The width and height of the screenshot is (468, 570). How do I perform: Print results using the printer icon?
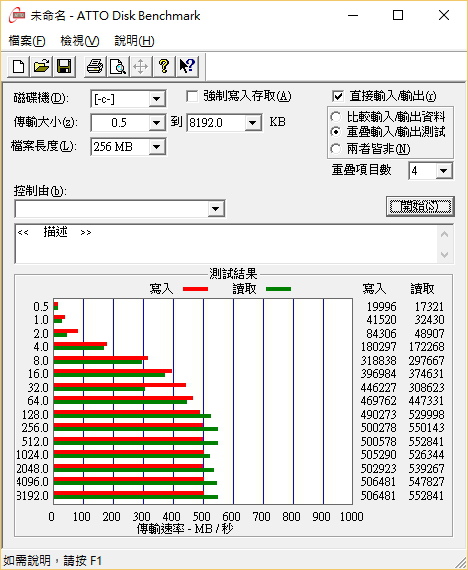point(95,67)
